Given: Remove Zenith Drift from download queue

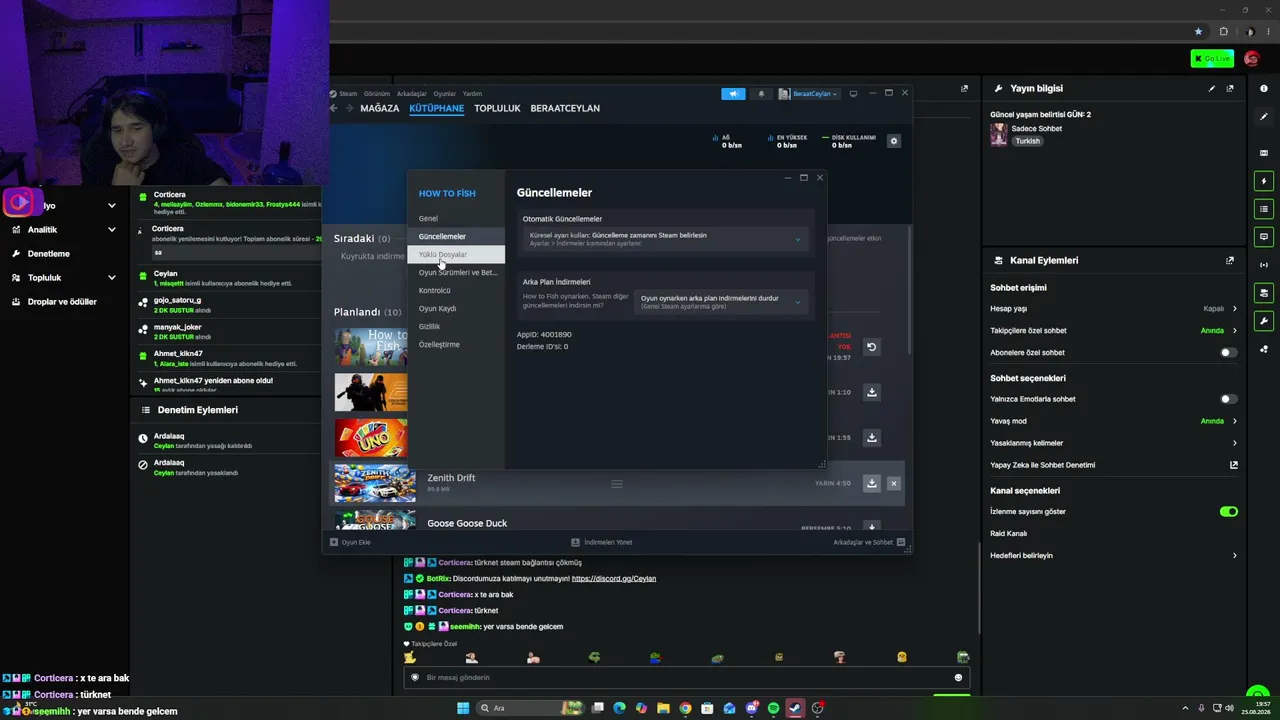Looking at the screenshot, I should pos(894,483).
